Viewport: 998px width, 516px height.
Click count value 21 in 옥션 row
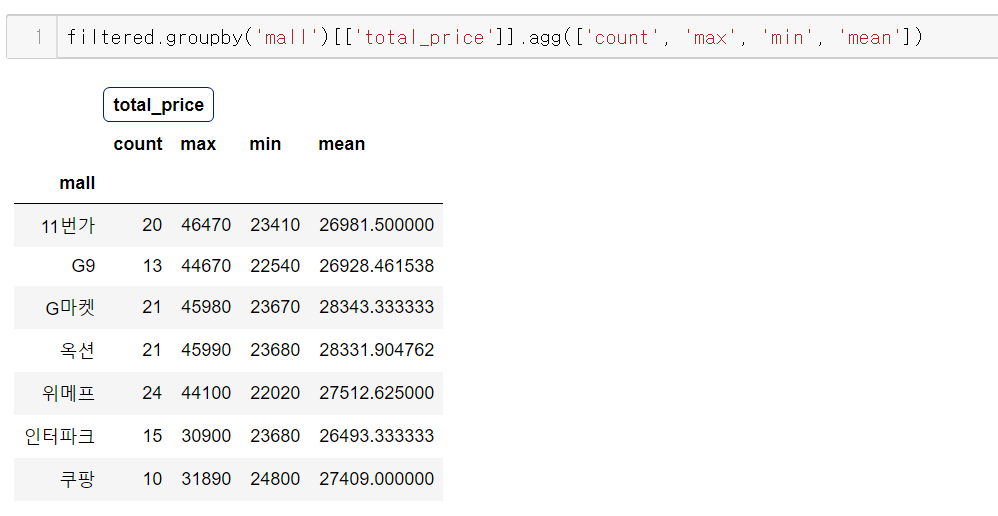click(x=152, y=349)
